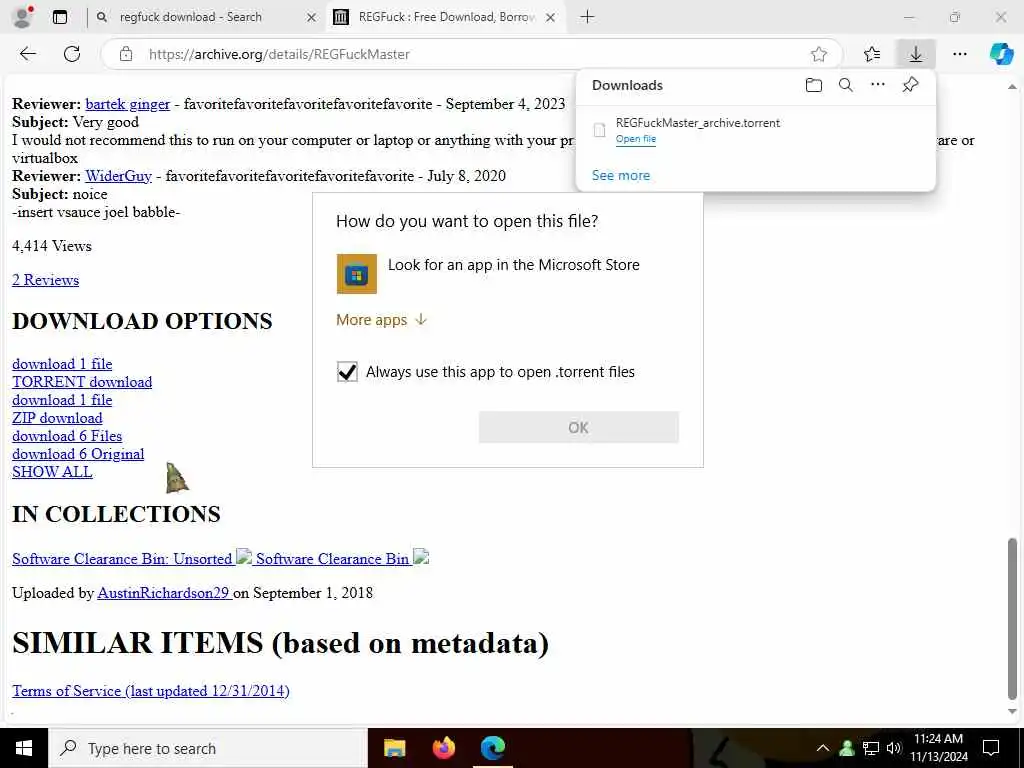The height and width of the screenshot is (768, 1024).
Task: Open the notification center icon
Action: pos(991,748)
